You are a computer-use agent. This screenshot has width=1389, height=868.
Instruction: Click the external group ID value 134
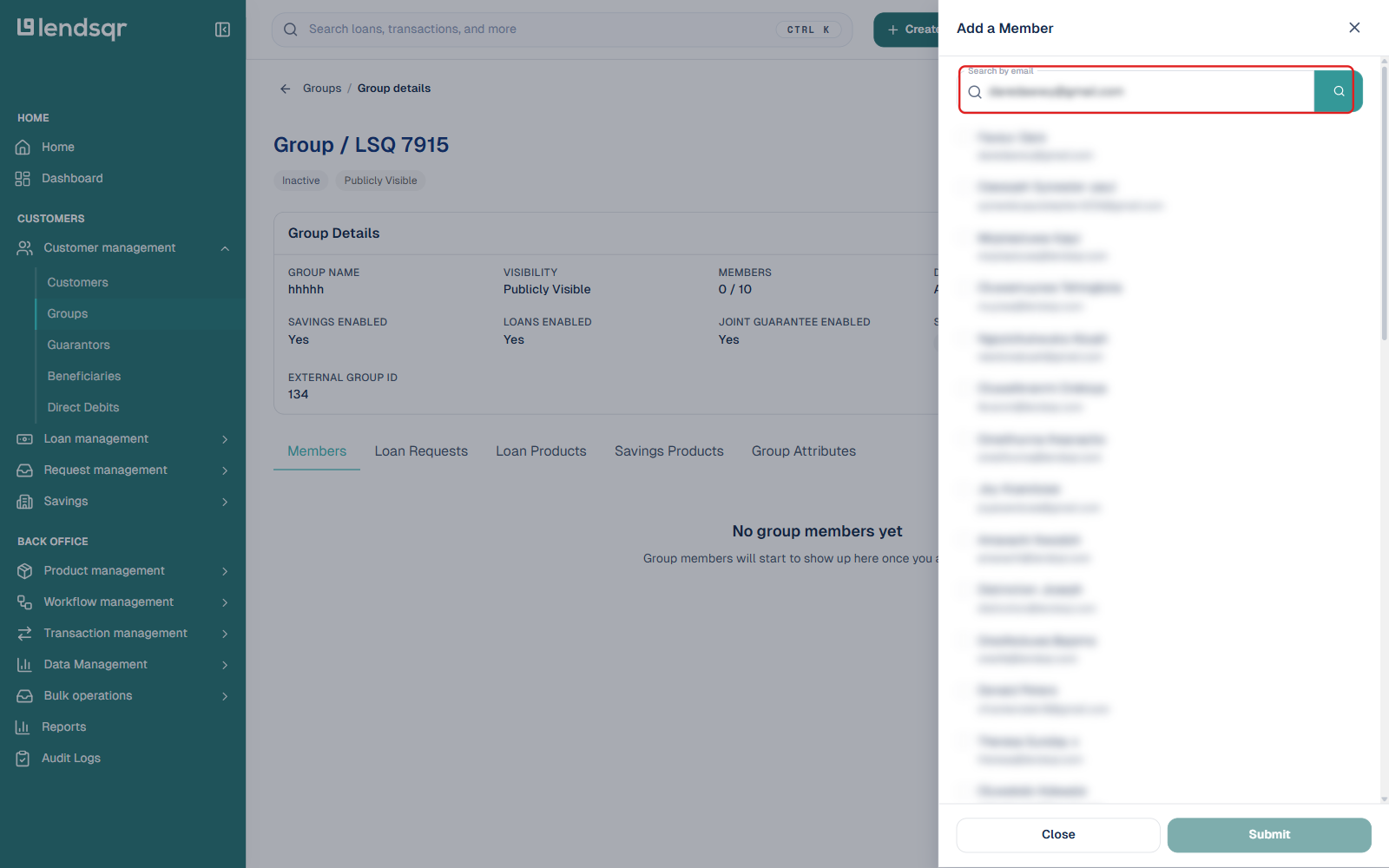tap(299, 395)
